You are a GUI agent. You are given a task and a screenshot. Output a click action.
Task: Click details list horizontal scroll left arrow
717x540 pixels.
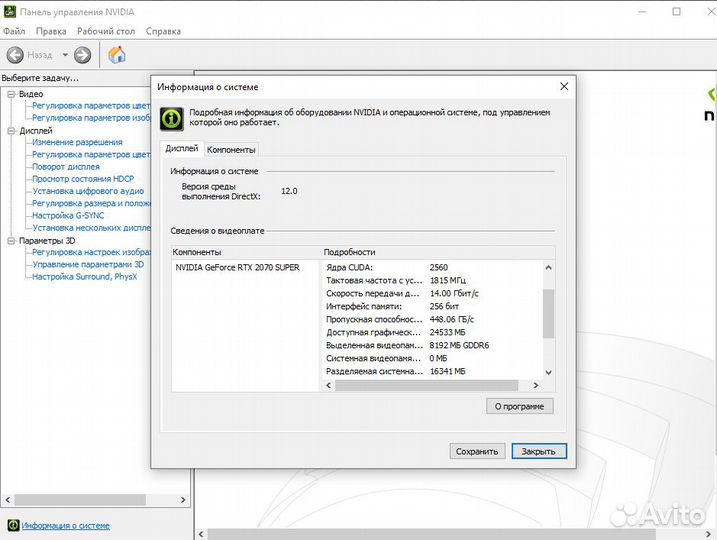(x=328, y=385)
